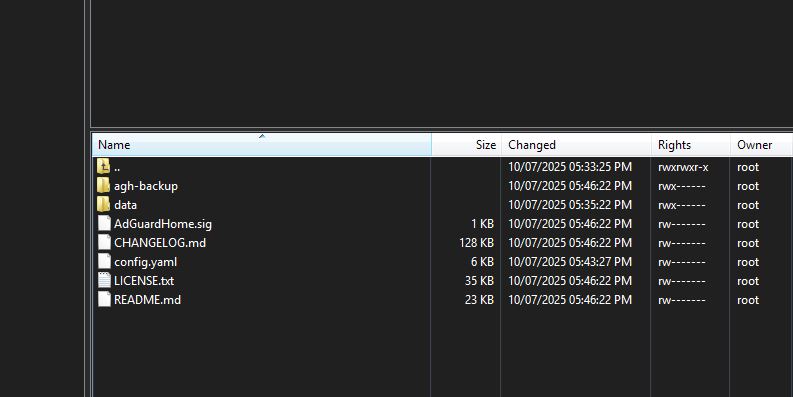Sort files by the Name column header
793x397 pixels.
point(262,145)
